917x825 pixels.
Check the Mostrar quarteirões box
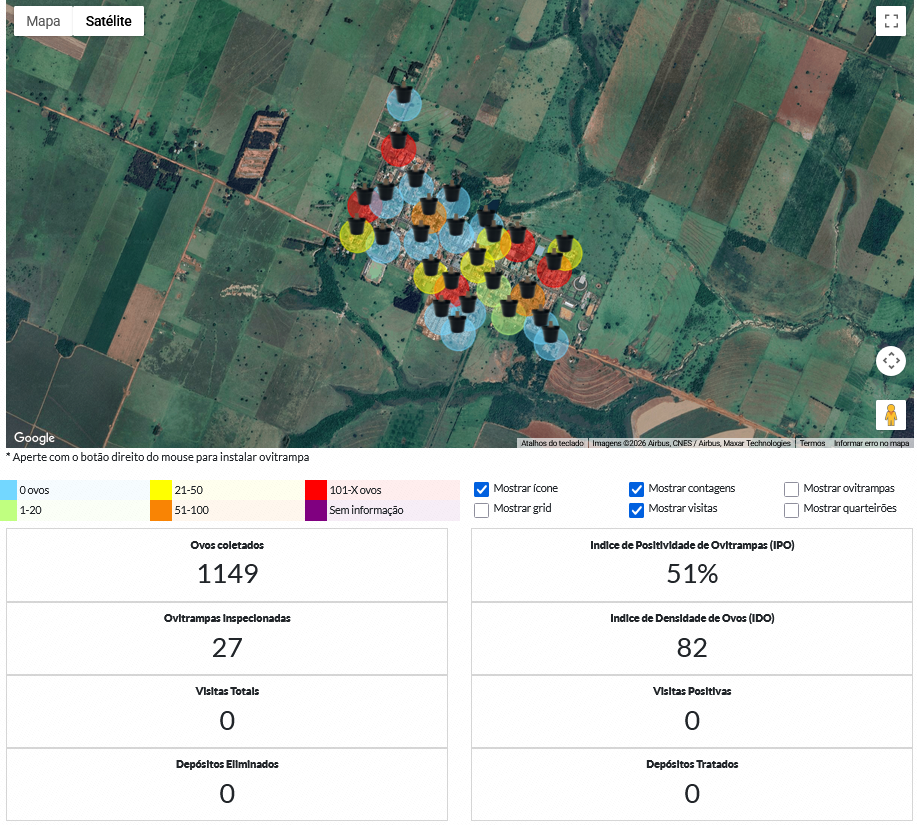click(791, 510)
